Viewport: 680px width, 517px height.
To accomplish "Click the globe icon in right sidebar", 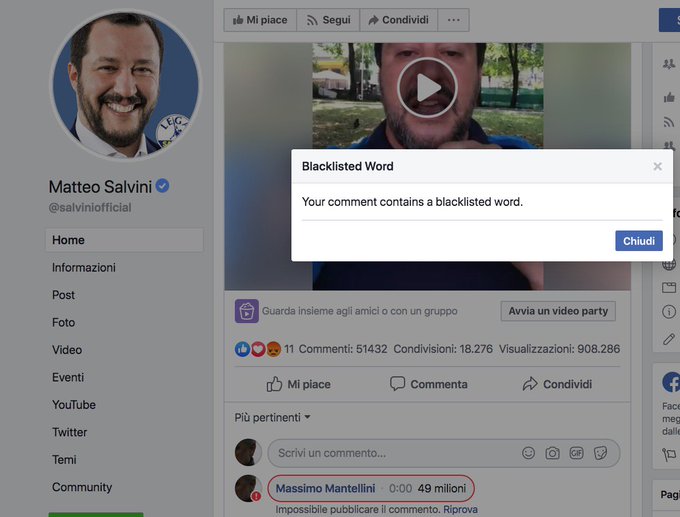I will (x=669, y=264).
